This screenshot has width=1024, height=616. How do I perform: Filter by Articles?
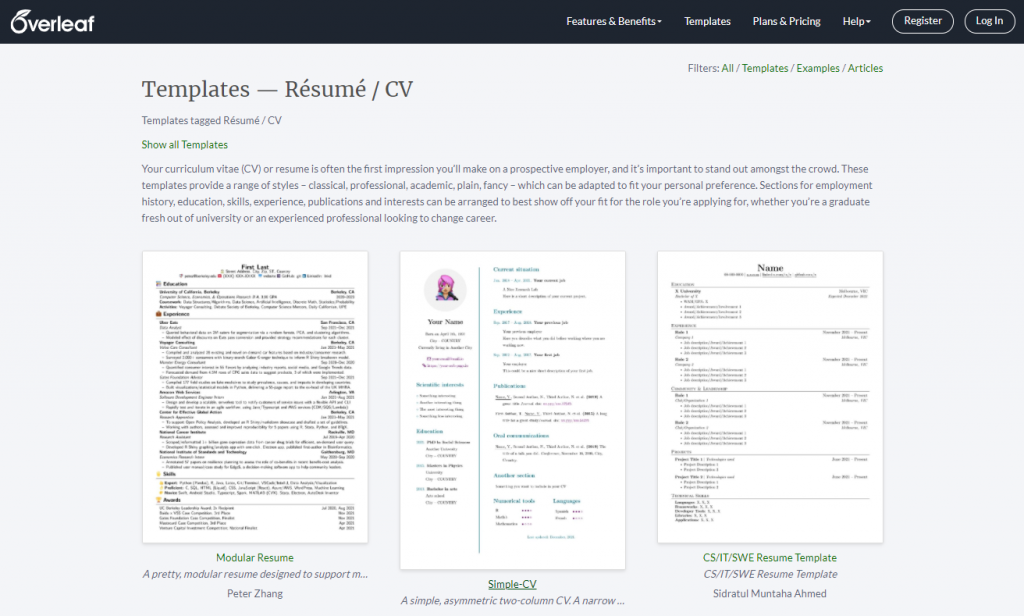[x=865, y=68]
